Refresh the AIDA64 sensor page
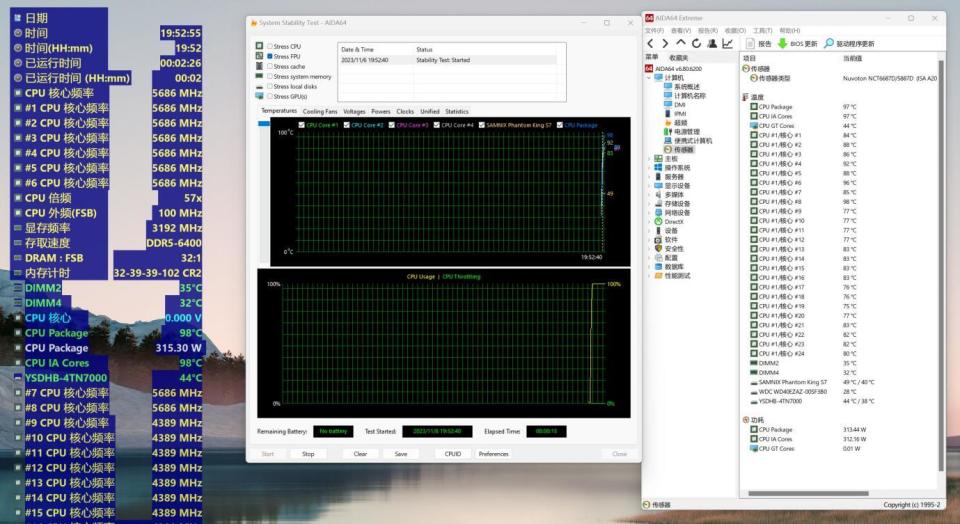Viewport: 960px width, 524px height. pyautogui.click(x=696, y=43)
